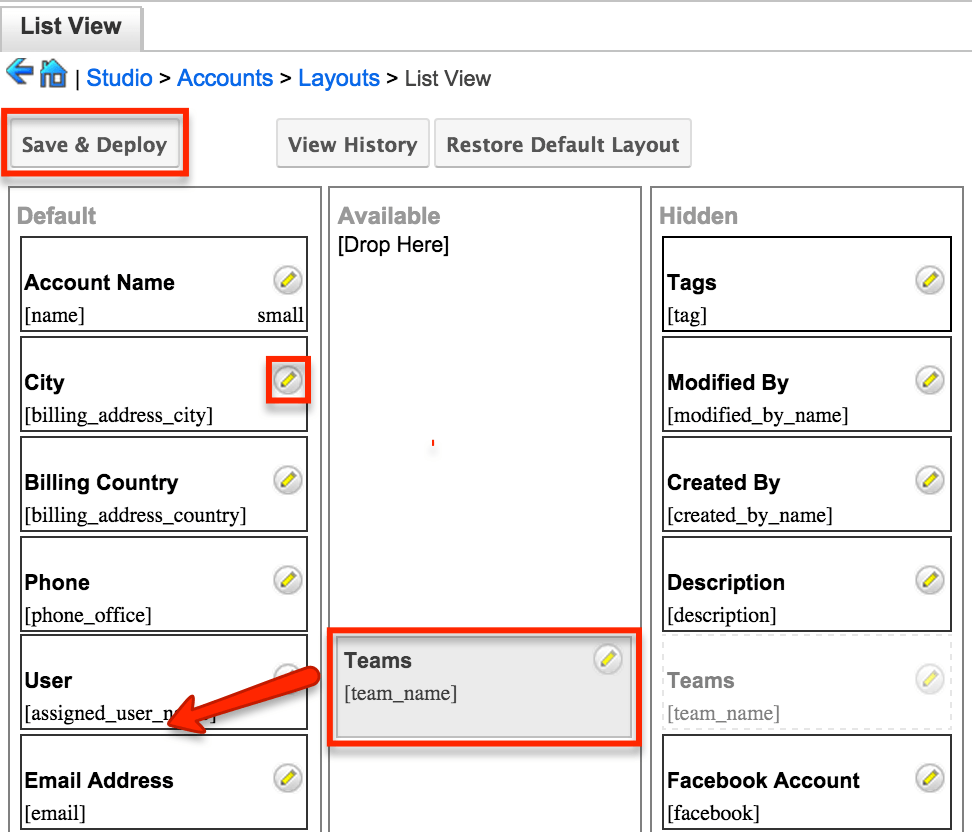Edit the Tags field

[x=930, y=280]
